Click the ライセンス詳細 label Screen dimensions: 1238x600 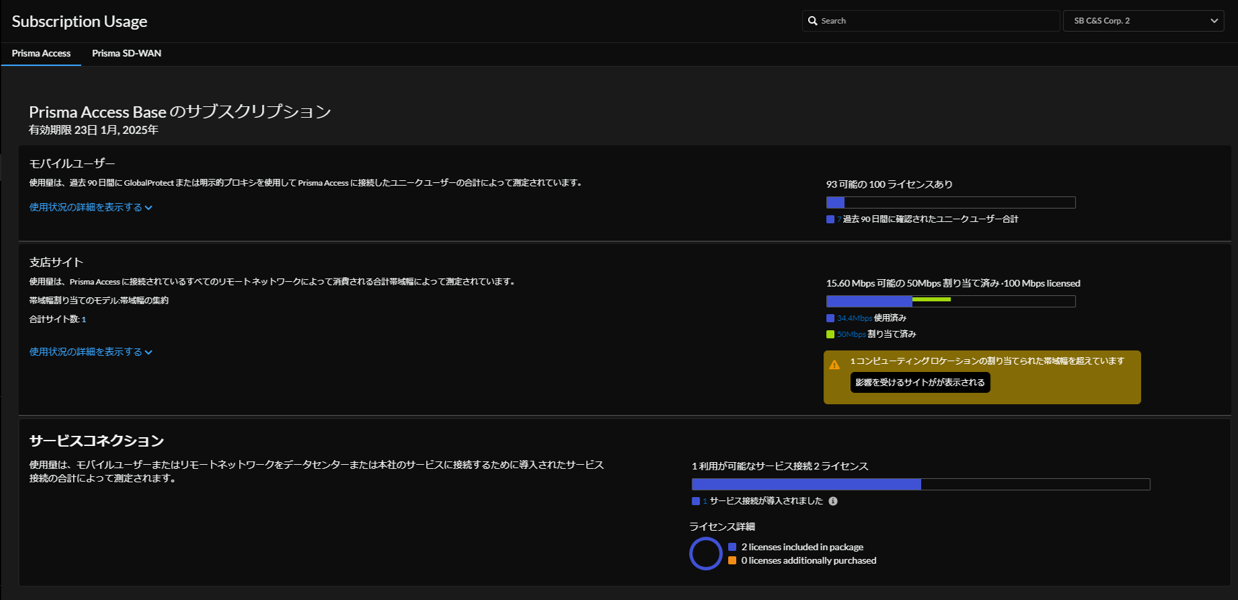(x=722, y=526)
